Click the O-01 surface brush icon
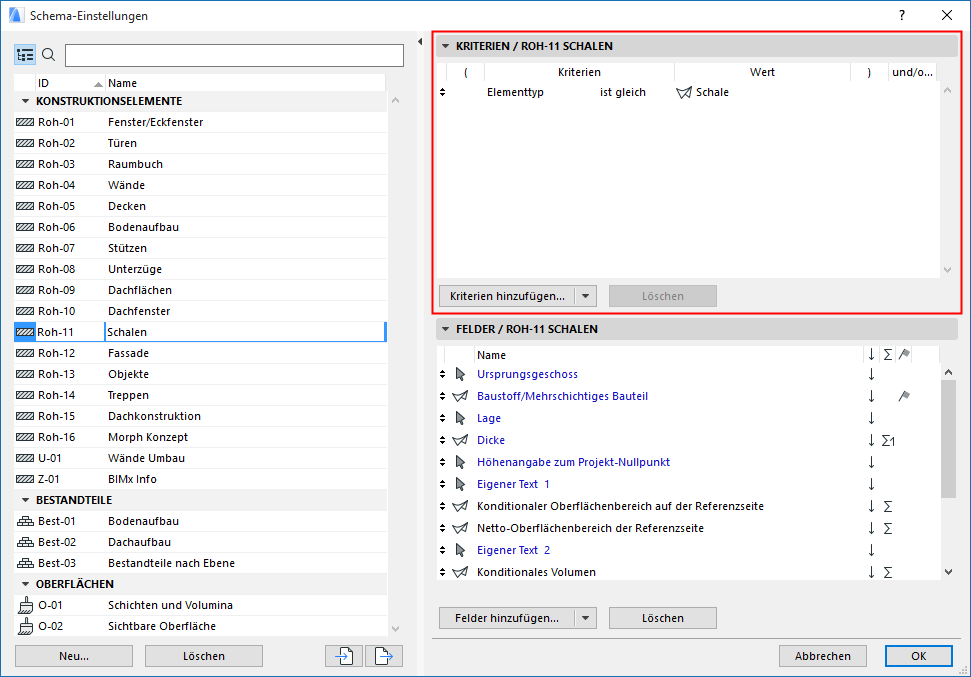This screenshot has width=971, height=677. click(x=25, y=605)
